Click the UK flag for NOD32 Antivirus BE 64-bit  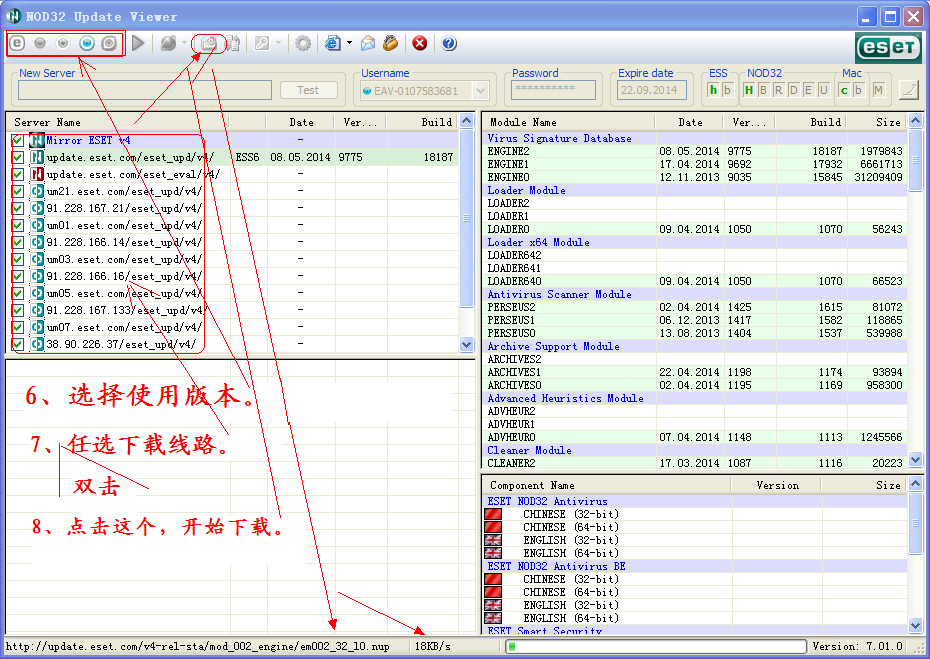(493, 618)
